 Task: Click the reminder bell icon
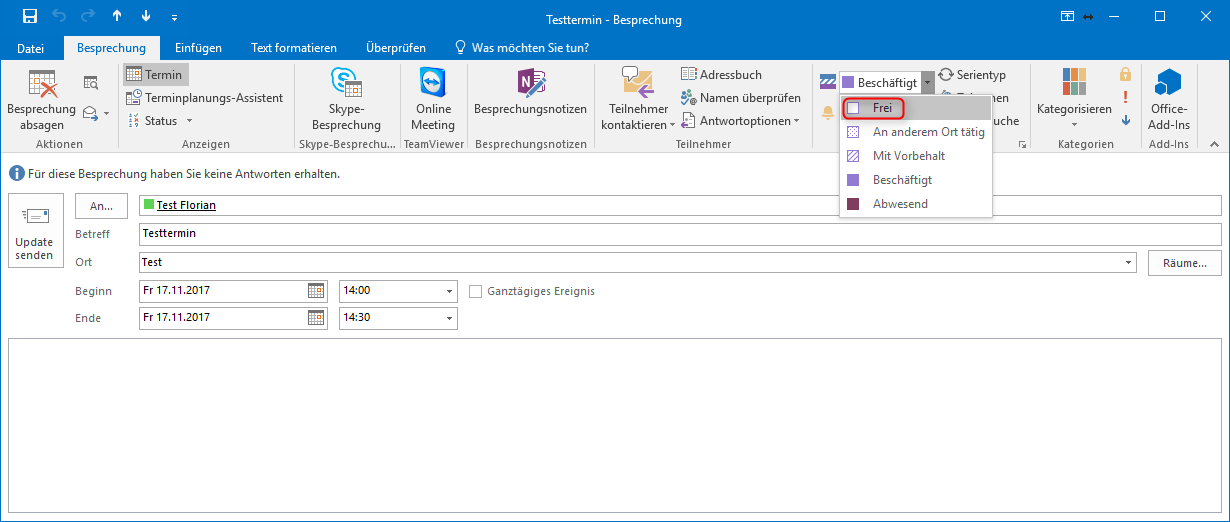point(828,112)
